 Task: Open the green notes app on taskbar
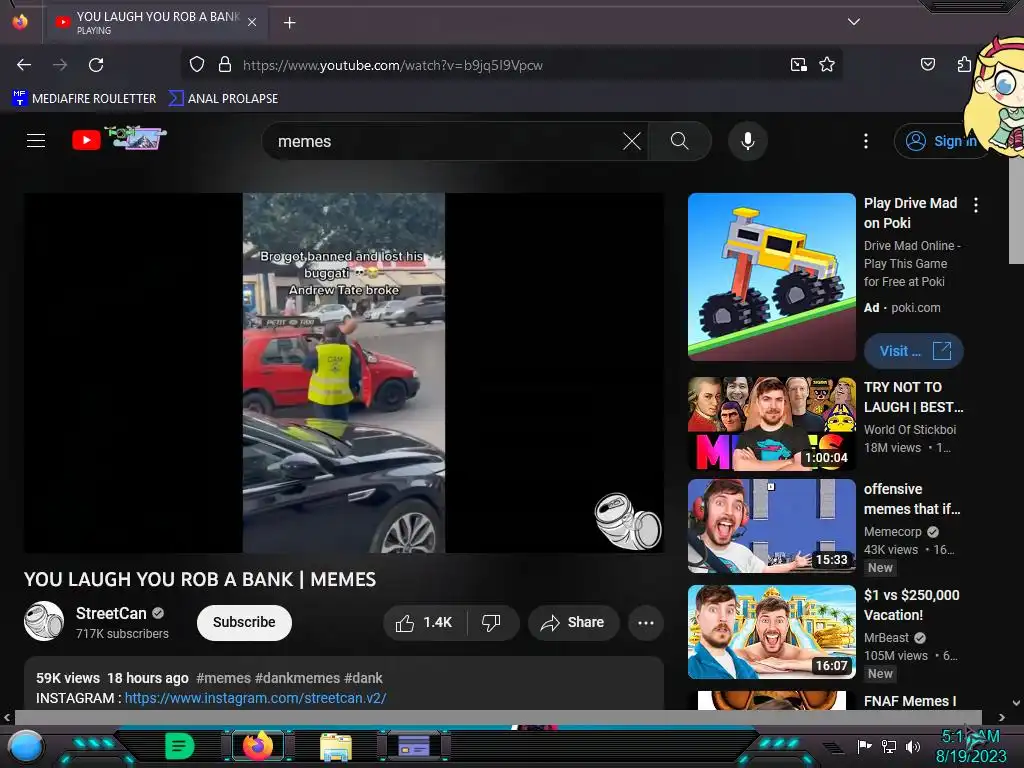coord(179,746)
